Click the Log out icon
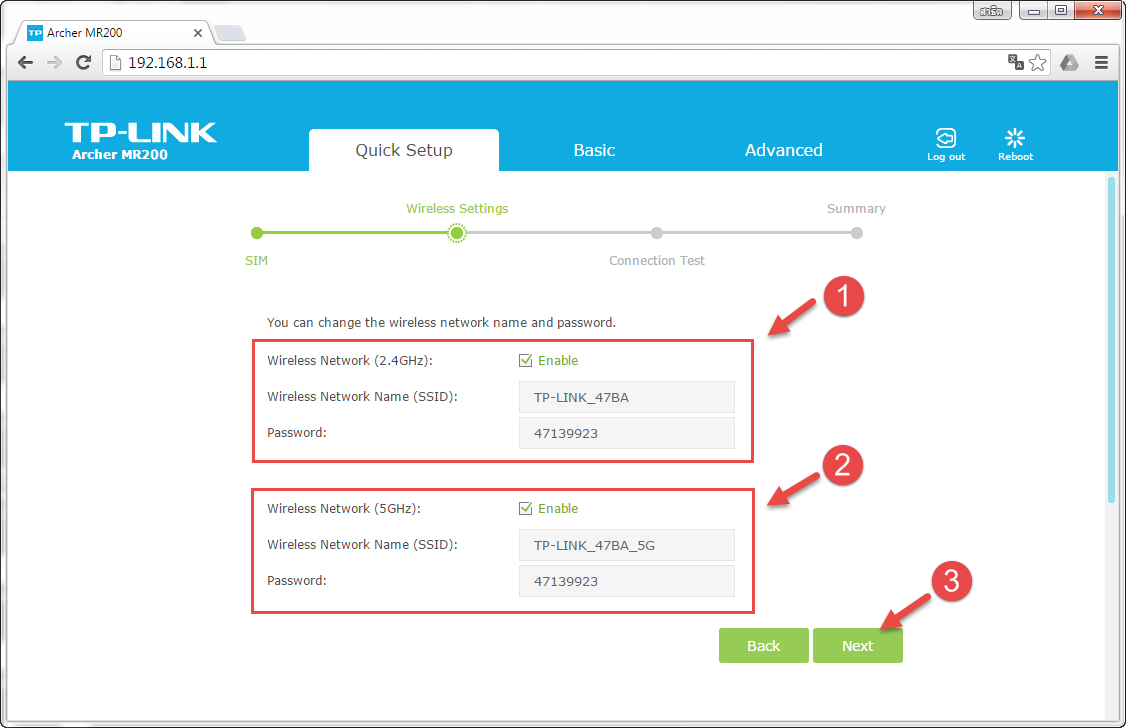The height and width of the screenshot is (728, 1126). point(946,144)
